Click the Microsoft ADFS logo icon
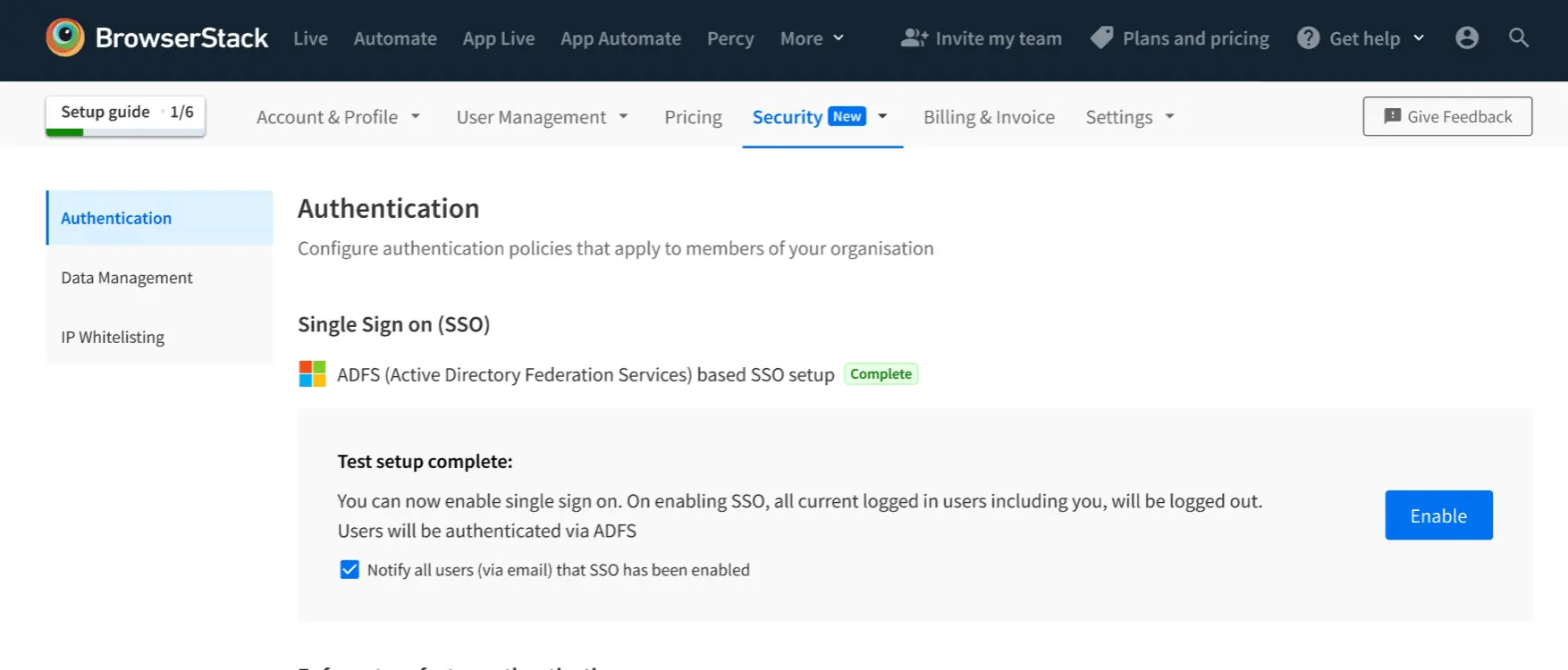 [312, 374]
